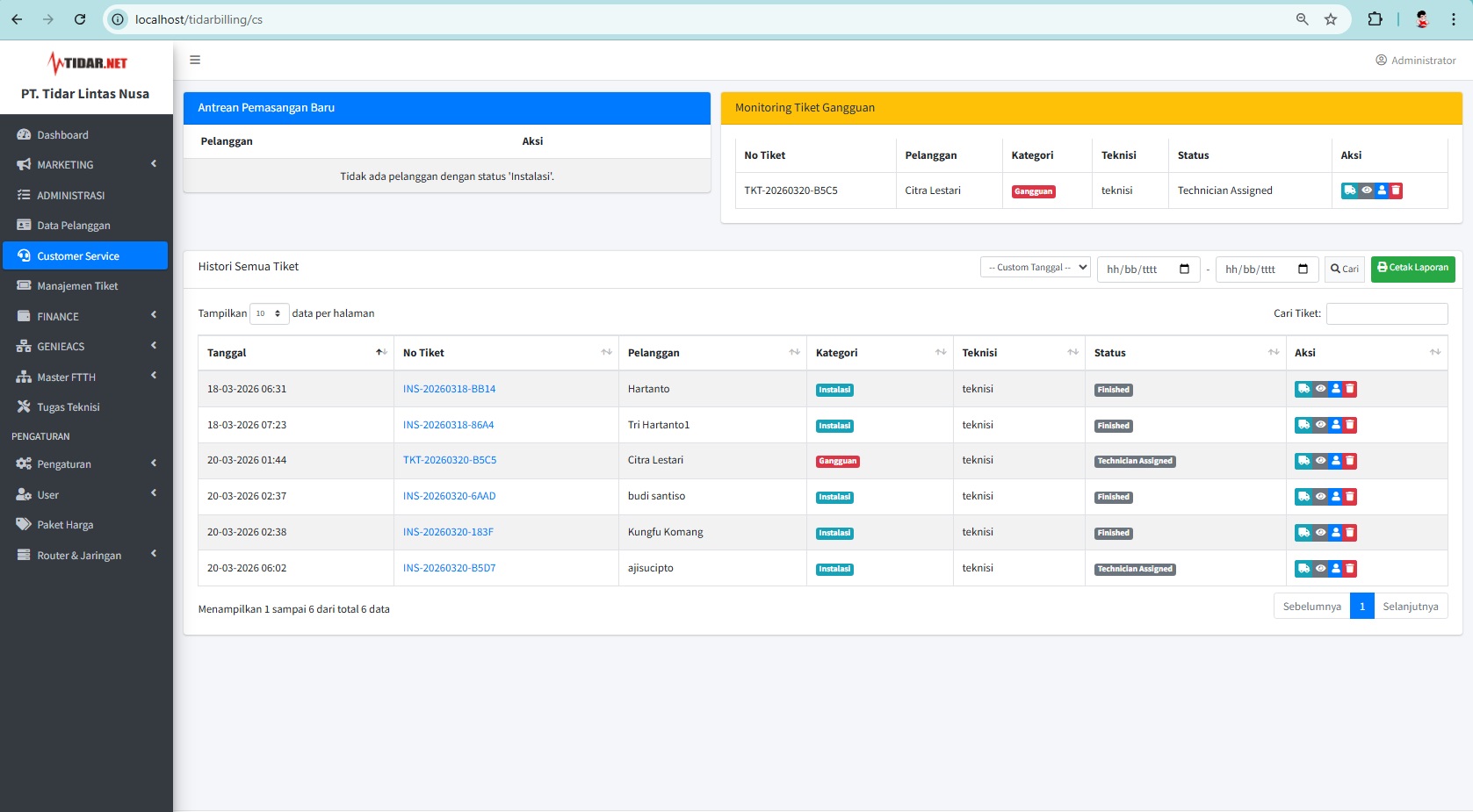Delete the INS-20260318-BB14 ticket with the trash icon

pyautogui.click(x=1350, y=389)
